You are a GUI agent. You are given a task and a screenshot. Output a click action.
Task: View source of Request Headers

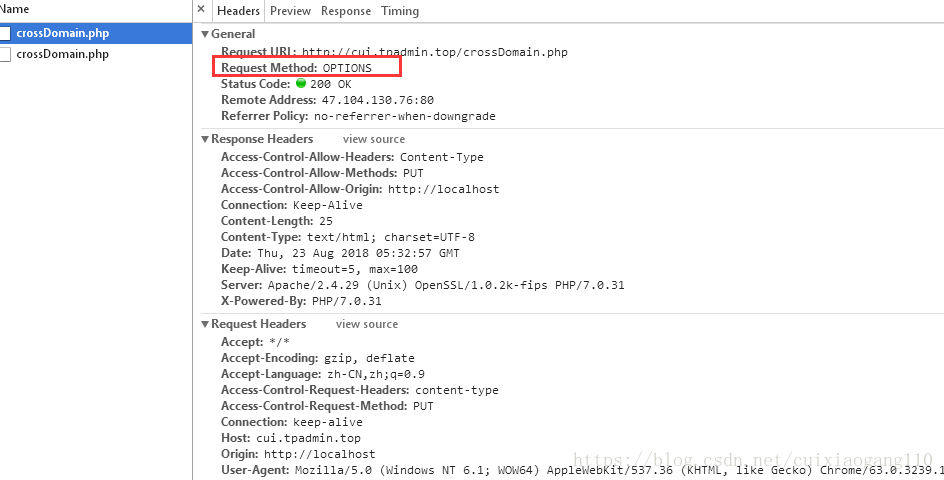click(x=367, y=324)
